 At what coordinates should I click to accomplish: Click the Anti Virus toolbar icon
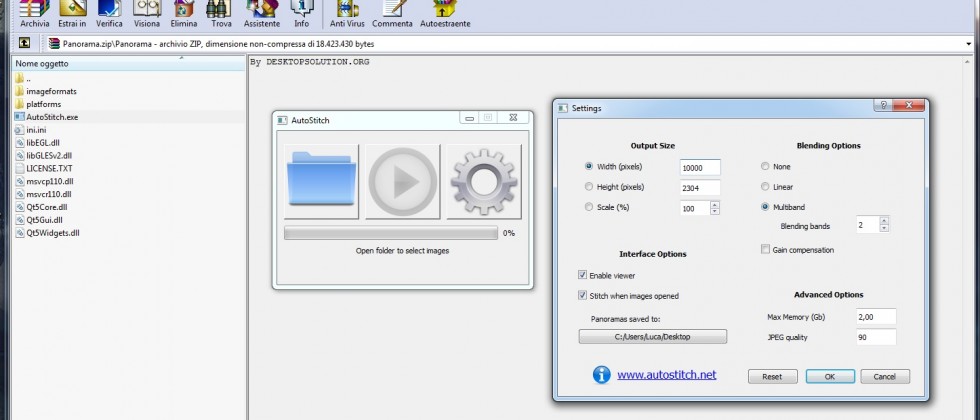point(345,12)
